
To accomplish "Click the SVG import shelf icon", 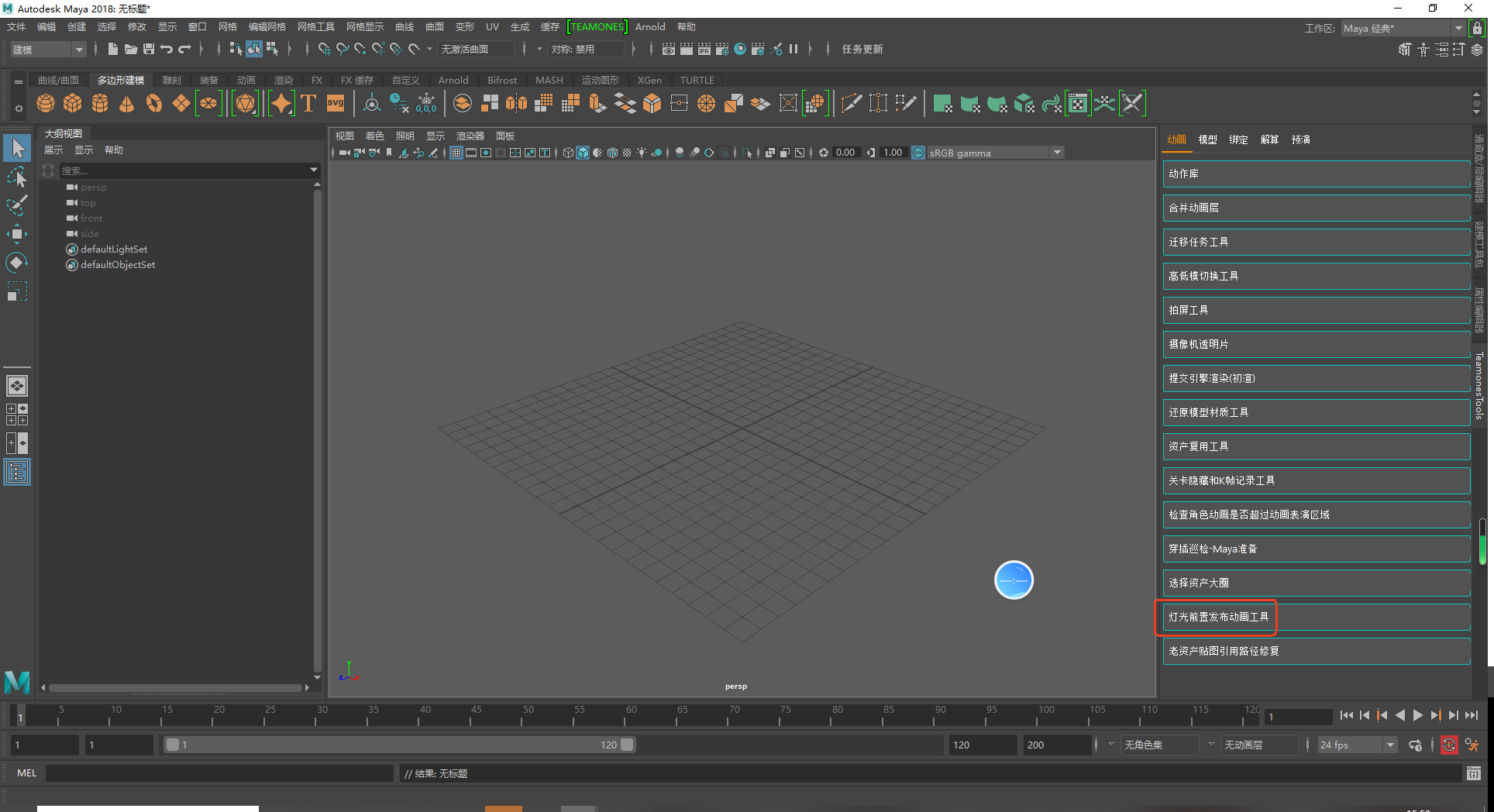I will click(x=336, y=103).
